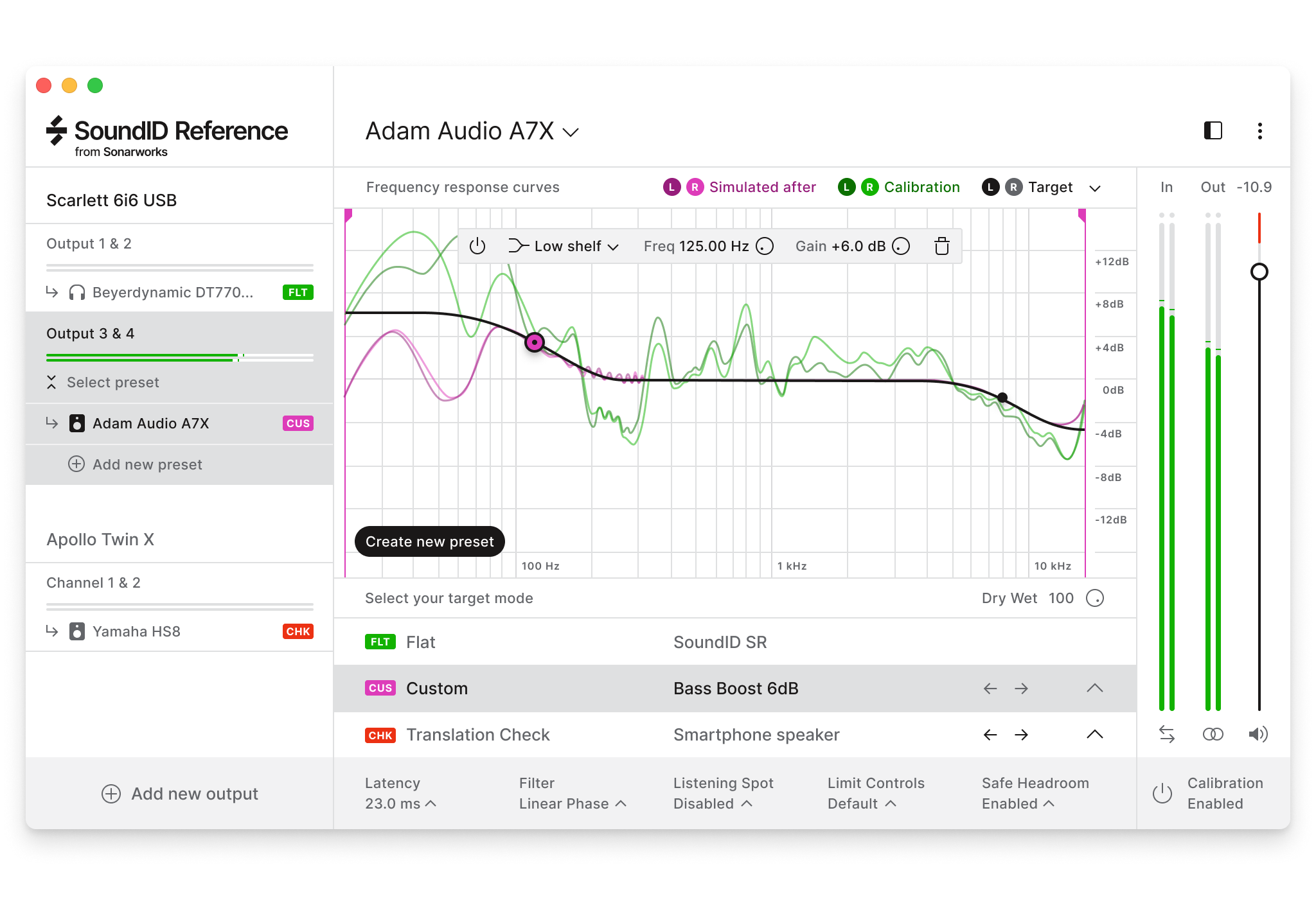Click the plus icon for Add new preset
1316x921 pixels.
tap(76, 464)
